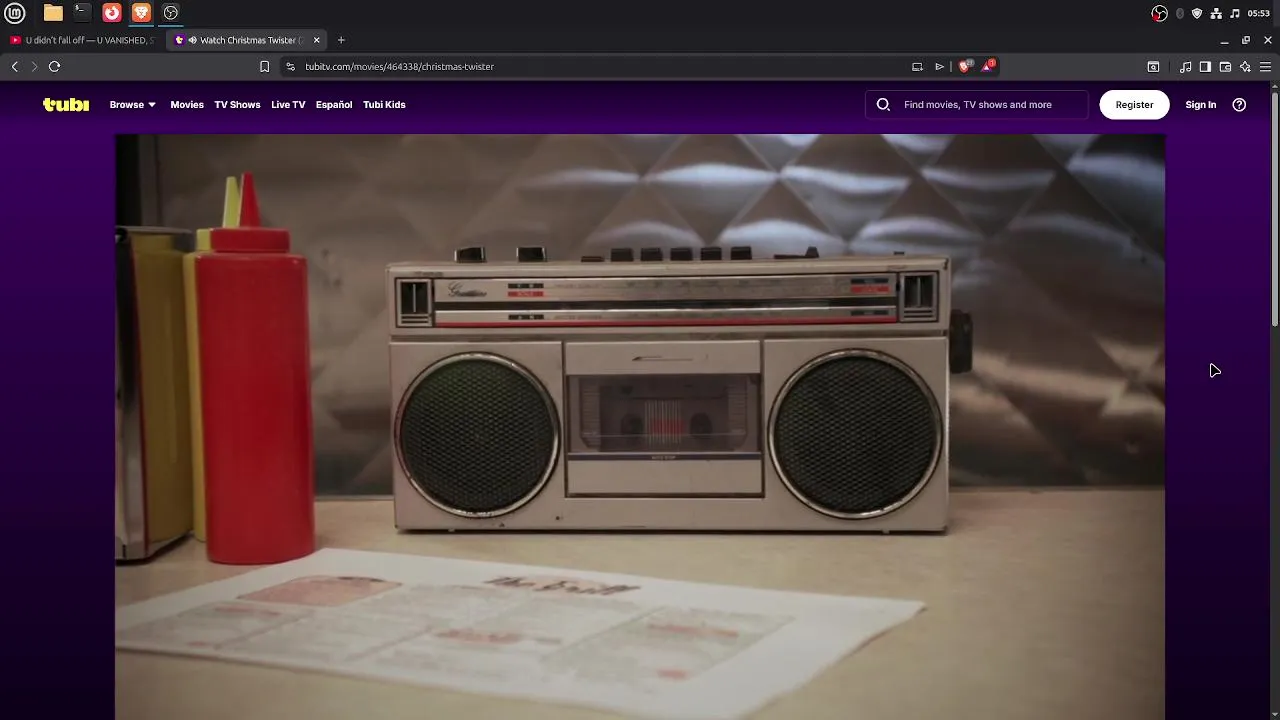Image resolution: width=1280 pixels, height=720 pixels.
Task: Go to the Tubi home logo
Action: [66, 104]
